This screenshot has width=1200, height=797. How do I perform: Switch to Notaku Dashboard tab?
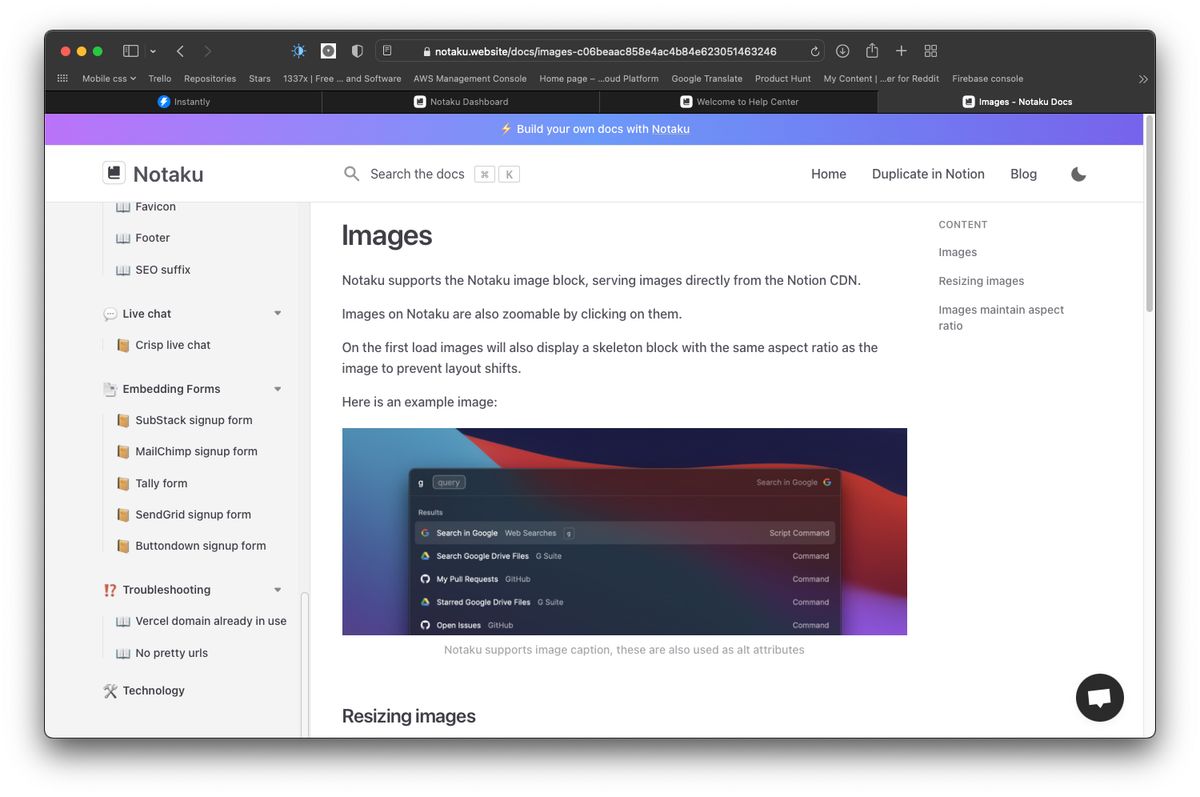[461, 102]
